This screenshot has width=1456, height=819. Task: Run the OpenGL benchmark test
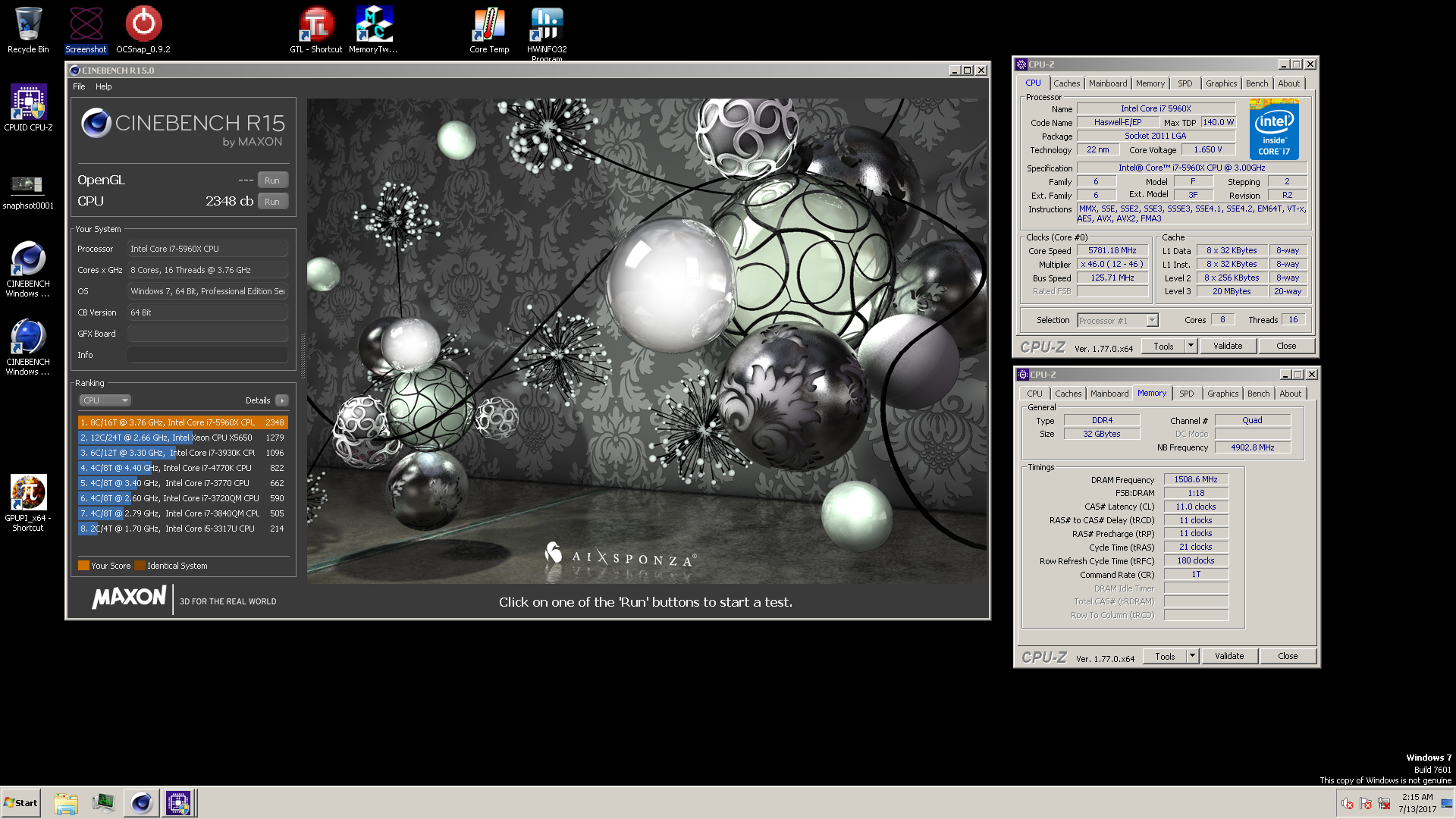click(x=272, y=180)
